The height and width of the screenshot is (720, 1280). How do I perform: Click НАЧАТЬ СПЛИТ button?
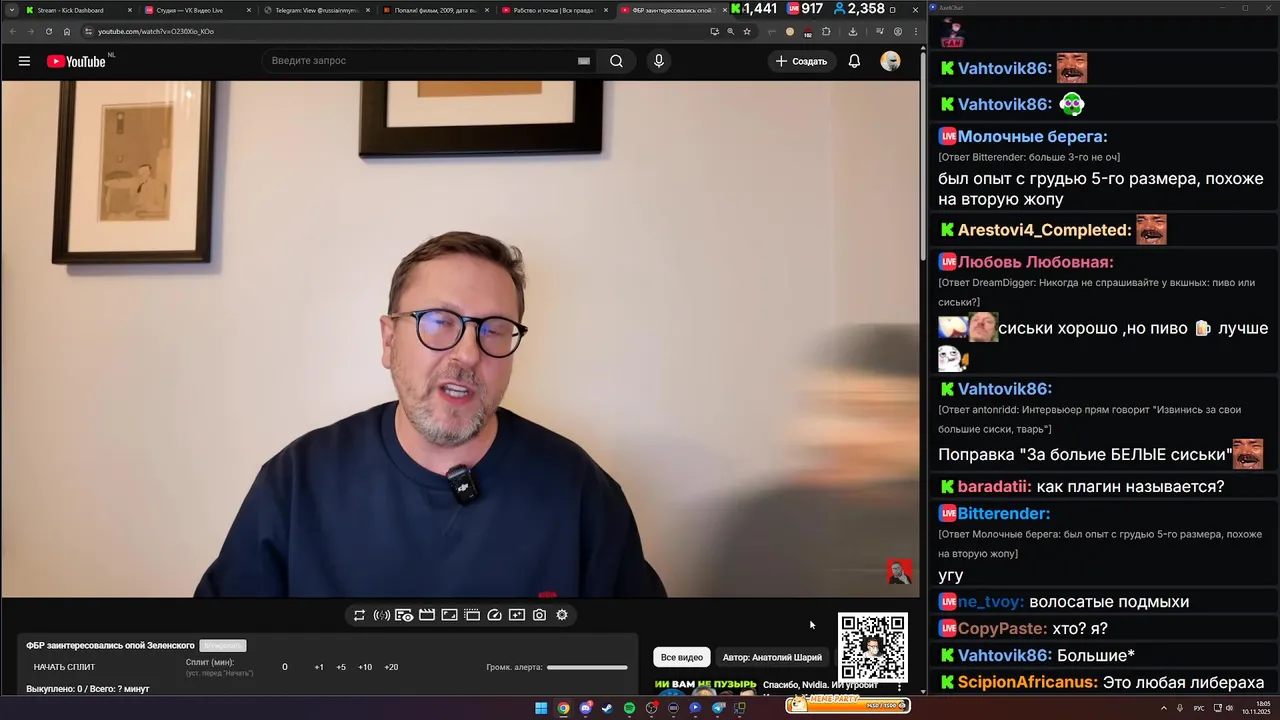[64, 667]
